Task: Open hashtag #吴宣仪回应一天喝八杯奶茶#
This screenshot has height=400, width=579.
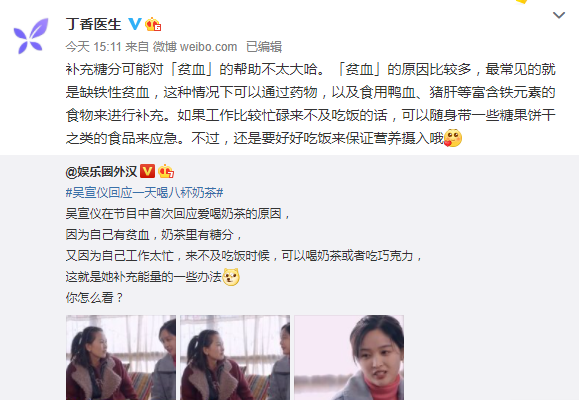Action: pyautogui.click(x=144, y=192)
